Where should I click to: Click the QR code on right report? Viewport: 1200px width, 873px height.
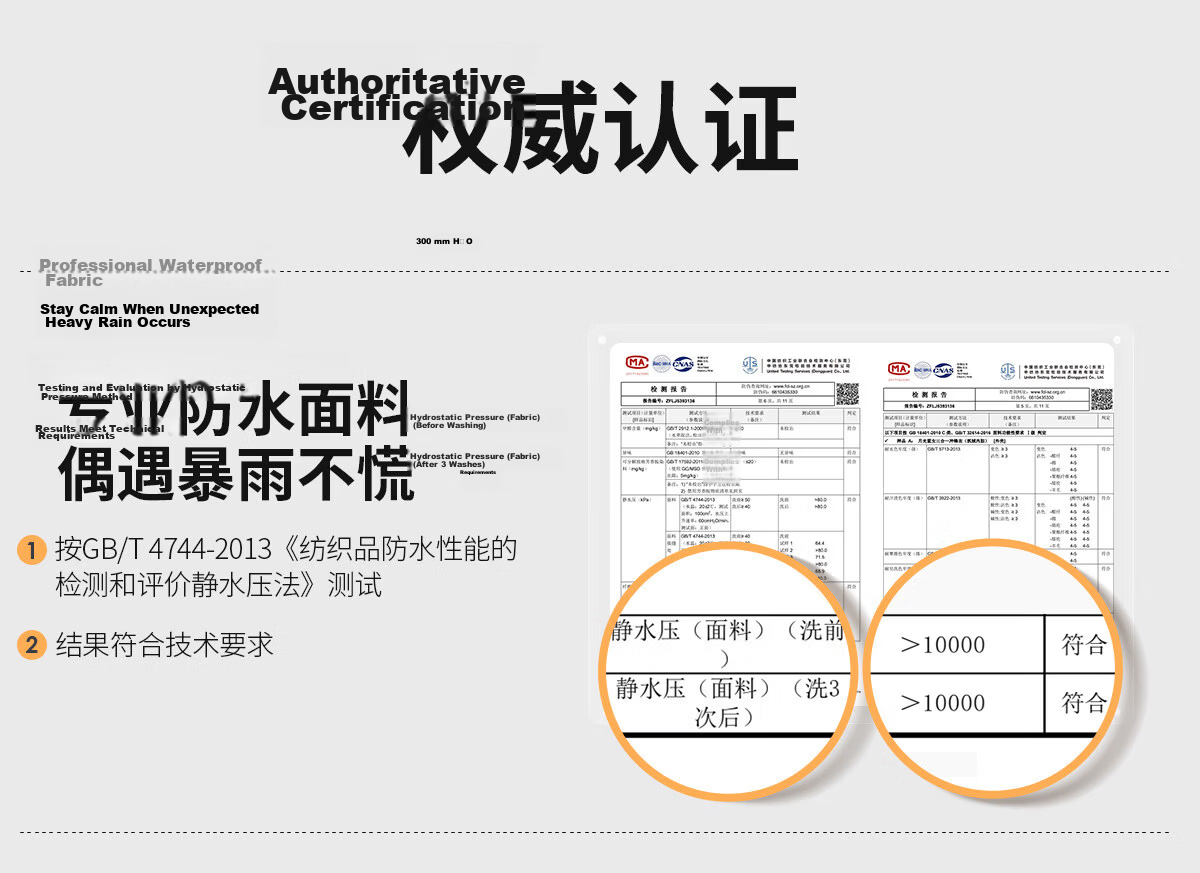pos(1101,400)
